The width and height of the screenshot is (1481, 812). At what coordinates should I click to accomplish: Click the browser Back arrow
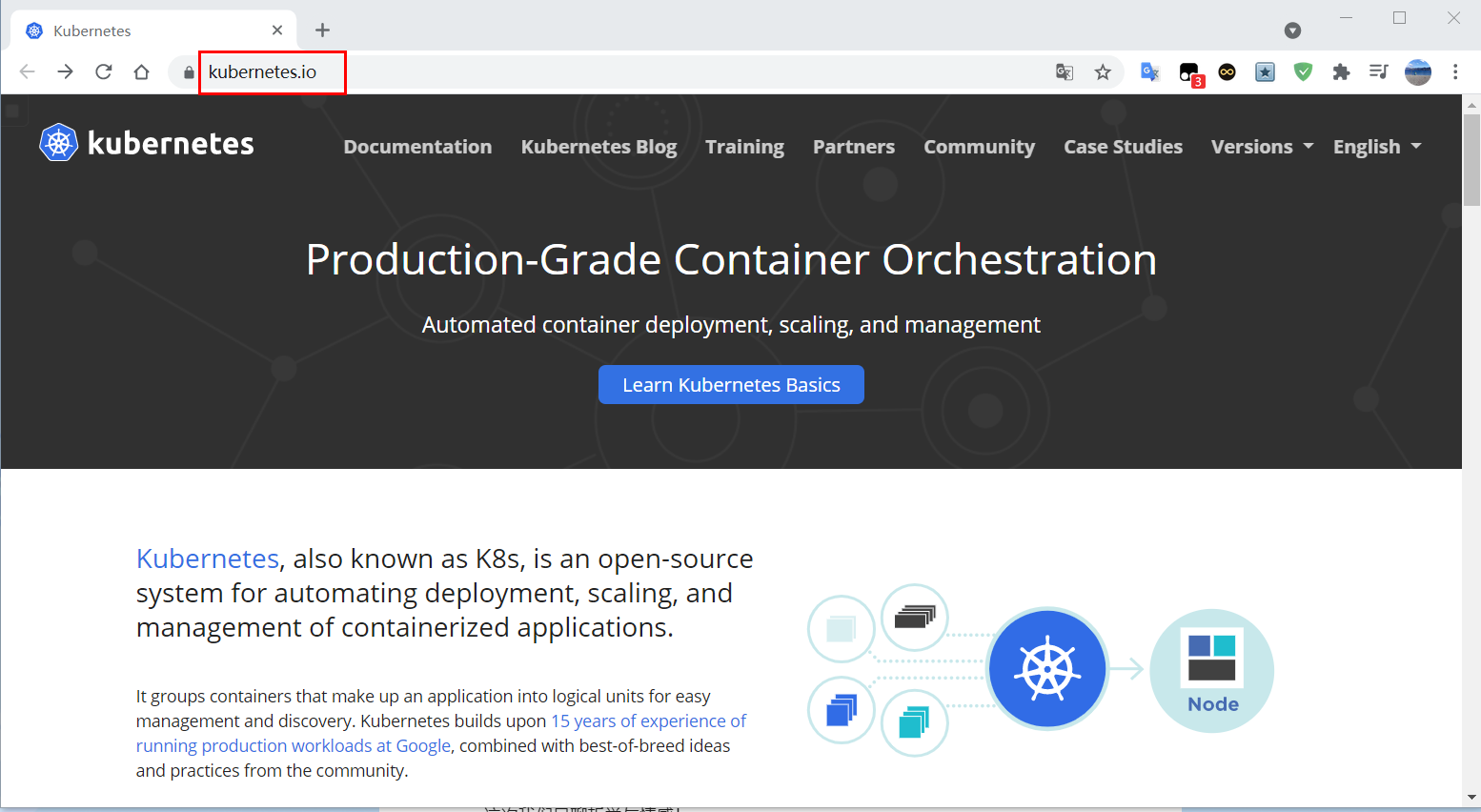pyautogui.click(x=27, y=71)
